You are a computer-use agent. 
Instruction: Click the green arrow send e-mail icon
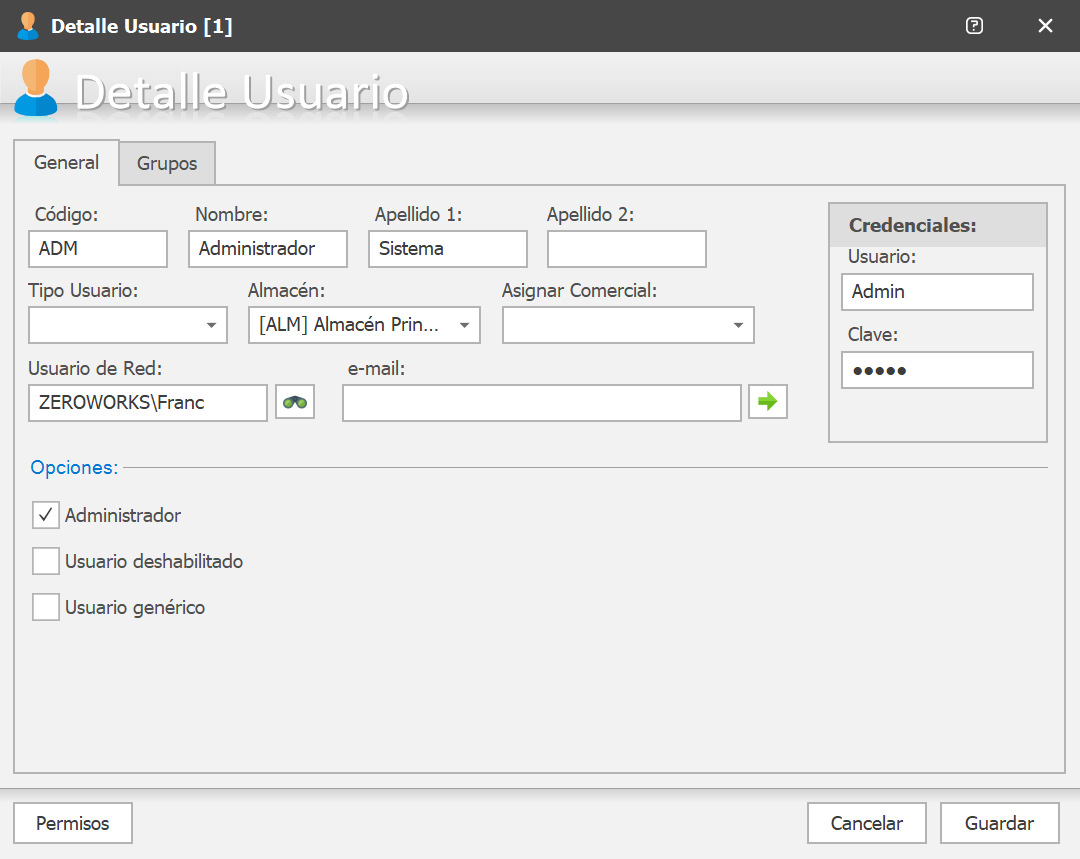pyautogui.click(x=768, y=402)
